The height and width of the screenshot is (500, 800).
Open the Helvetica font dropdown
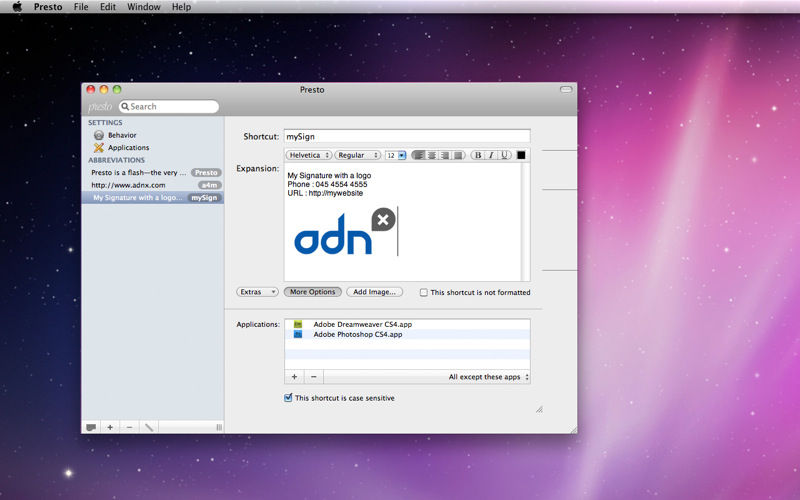pyautogui.click(x=309, y=155)
